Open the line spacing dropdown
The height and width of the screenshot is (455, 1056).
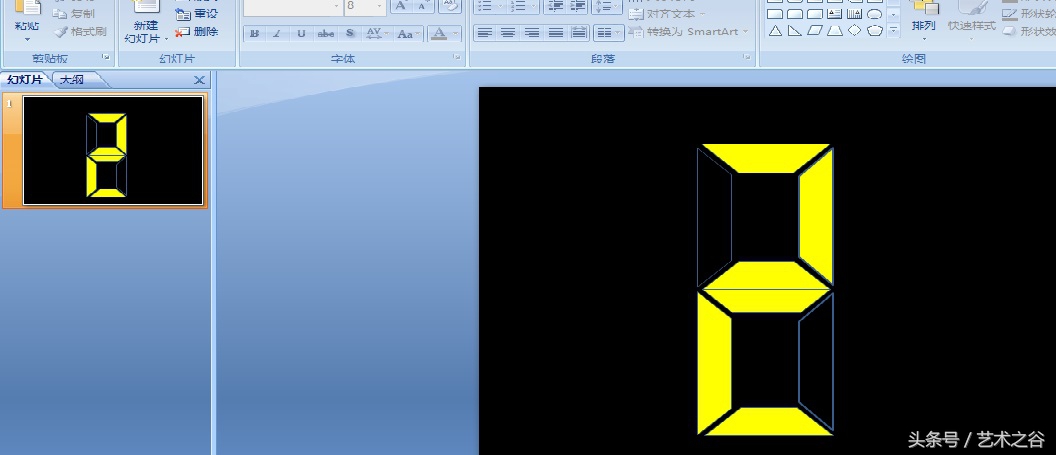pyautogui.click(x=607, y=6)
